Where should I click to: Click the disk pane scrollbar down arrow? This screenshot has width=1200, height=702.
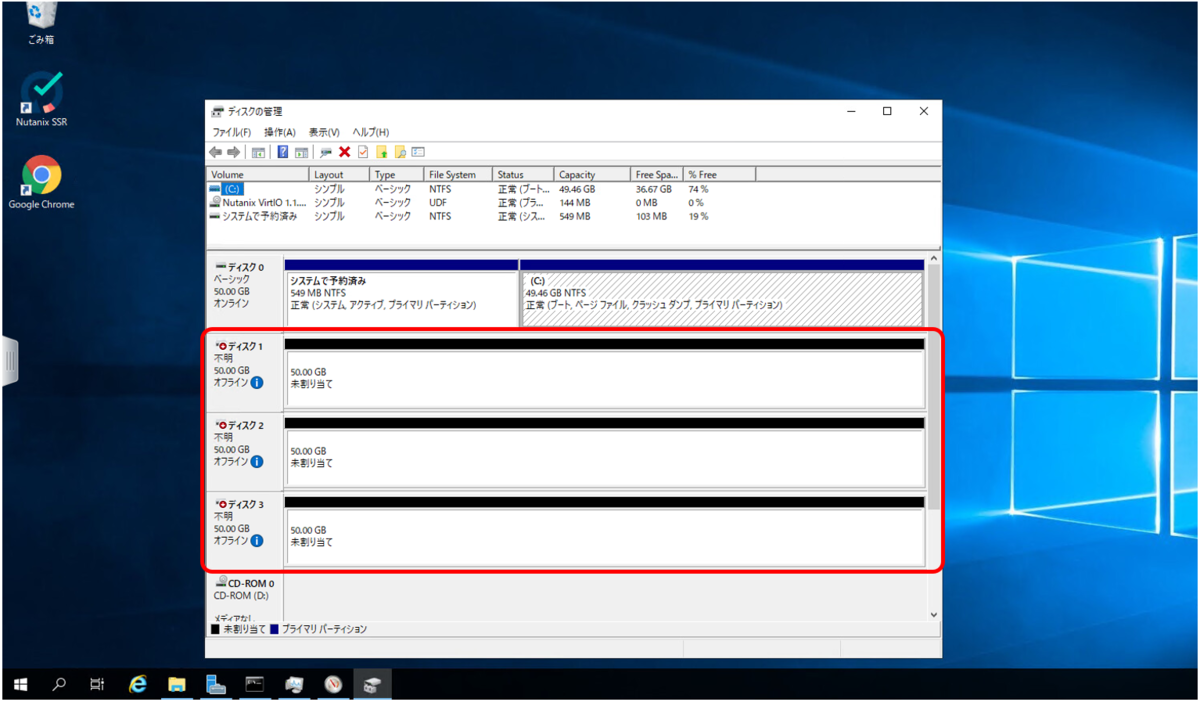pos(934,615)
